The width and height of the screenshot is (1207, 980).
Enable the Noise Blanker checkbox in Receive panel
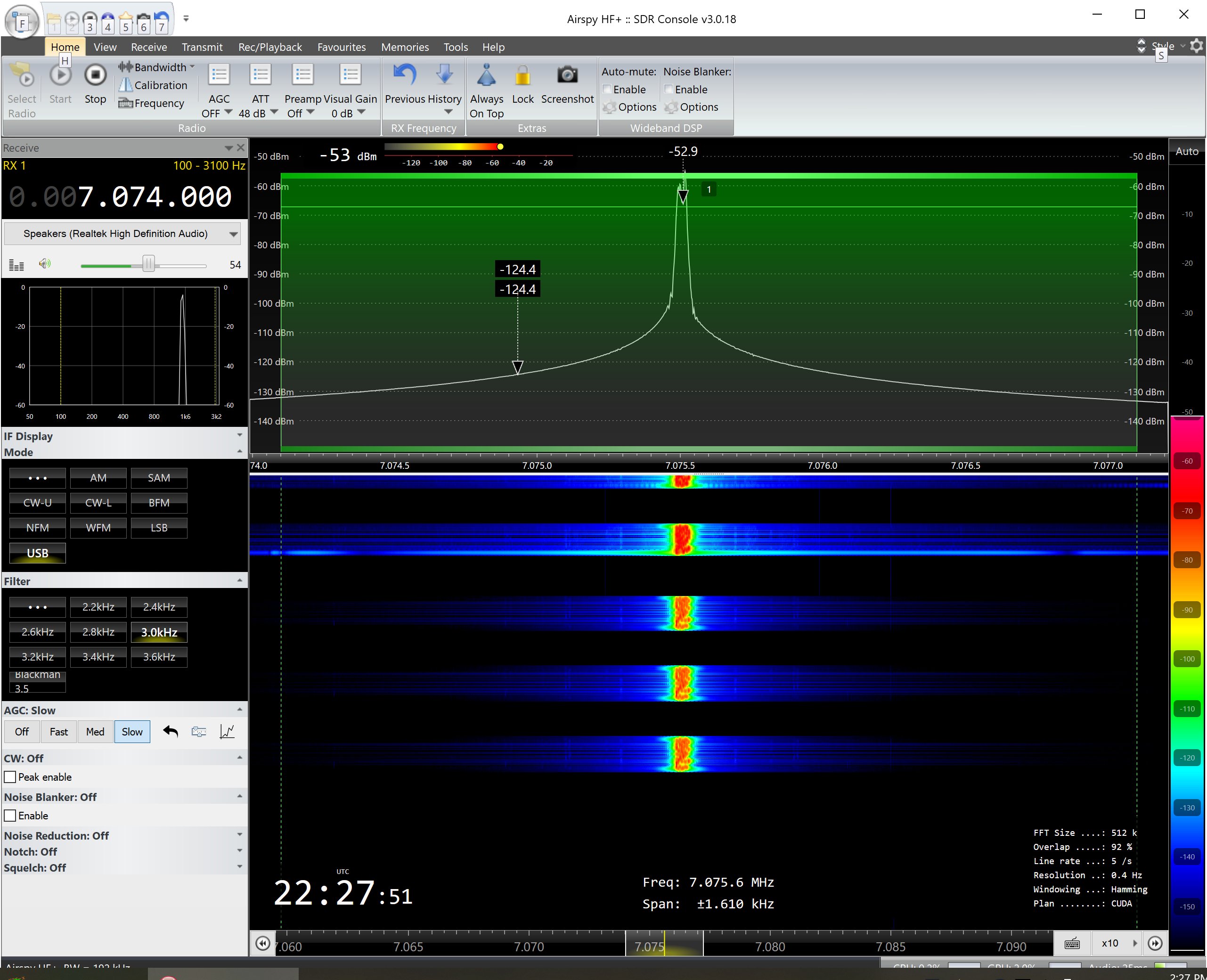pyautogui.click(x=10, y=816)
